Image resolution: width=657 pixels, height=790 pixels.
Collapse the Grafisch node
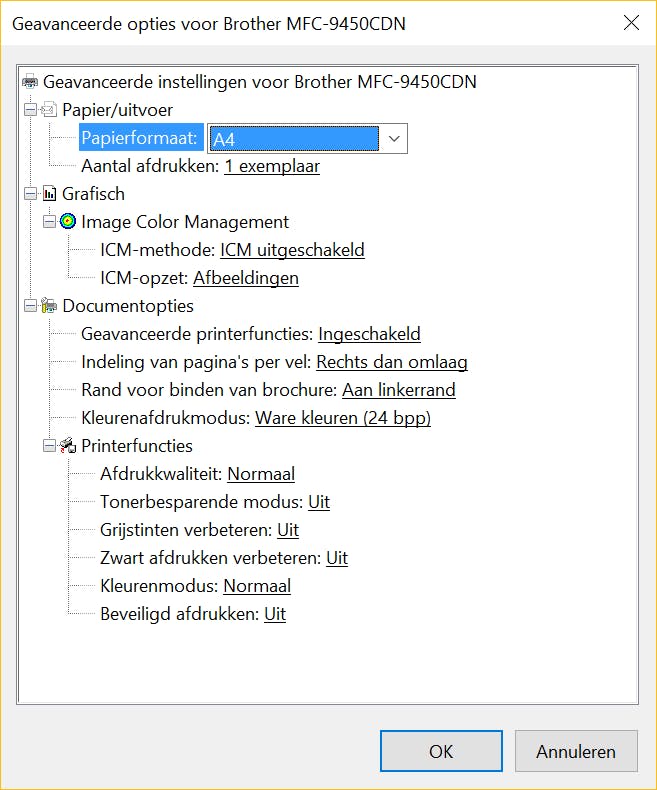point(31,193)
